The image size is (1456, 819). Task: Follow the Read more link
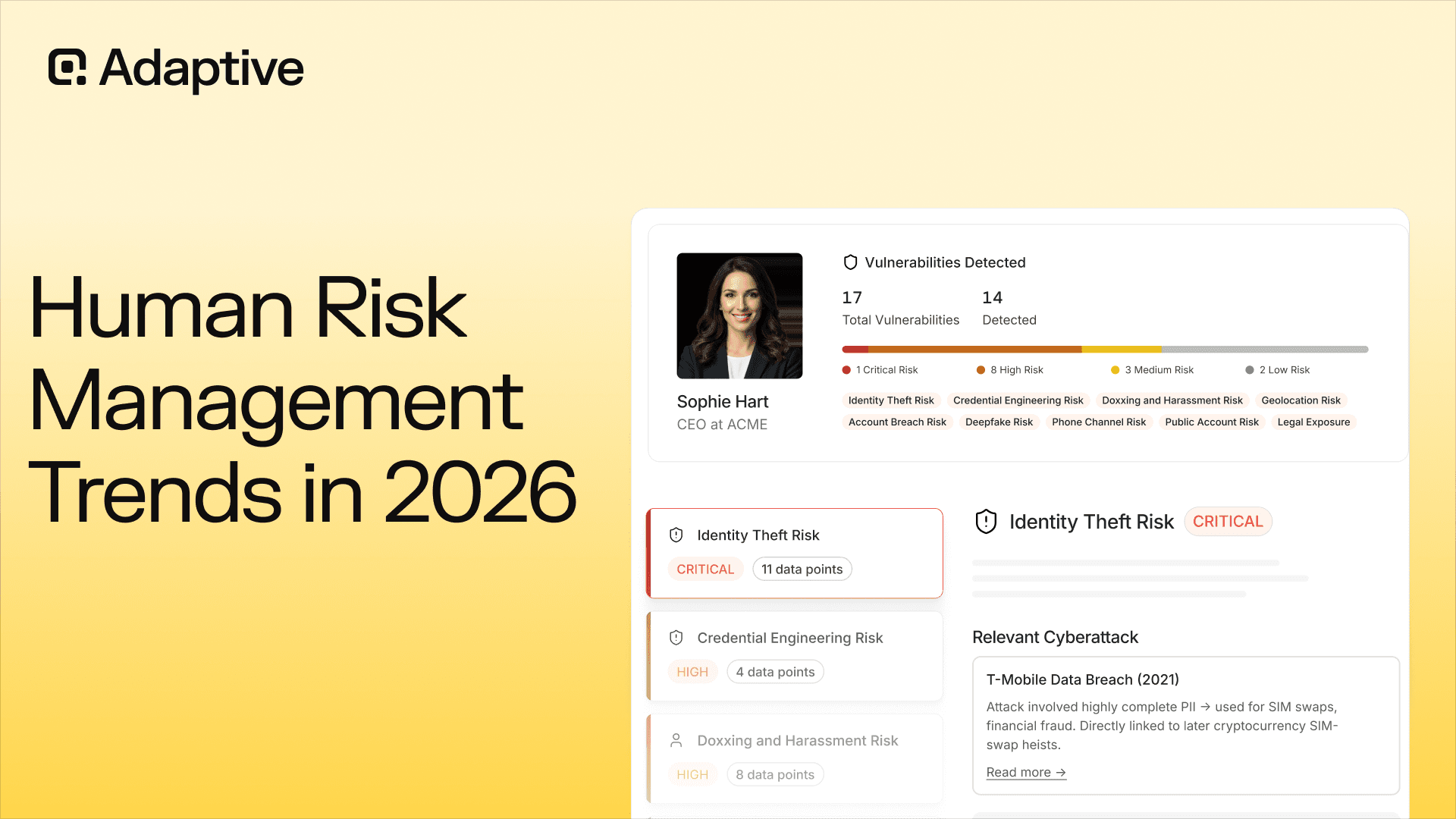[1026, 772]
